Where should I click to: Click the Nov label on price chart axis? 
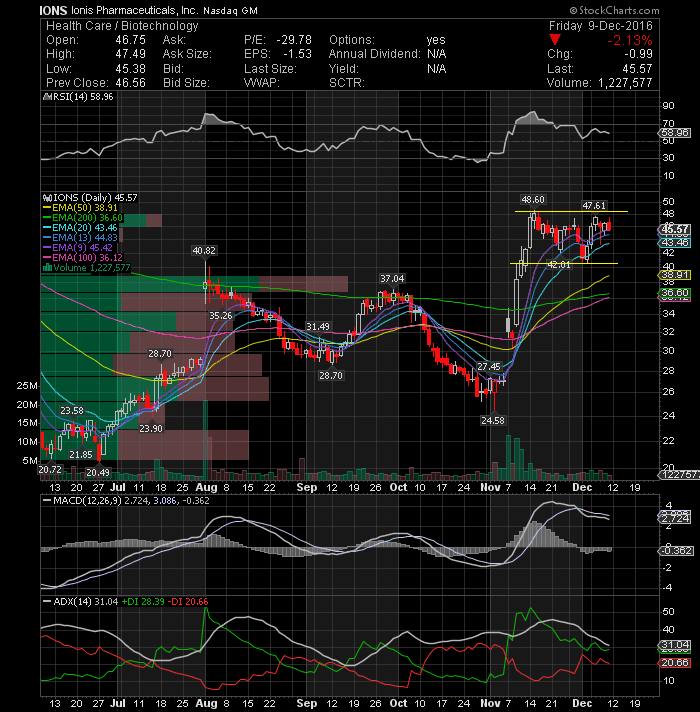490,487
